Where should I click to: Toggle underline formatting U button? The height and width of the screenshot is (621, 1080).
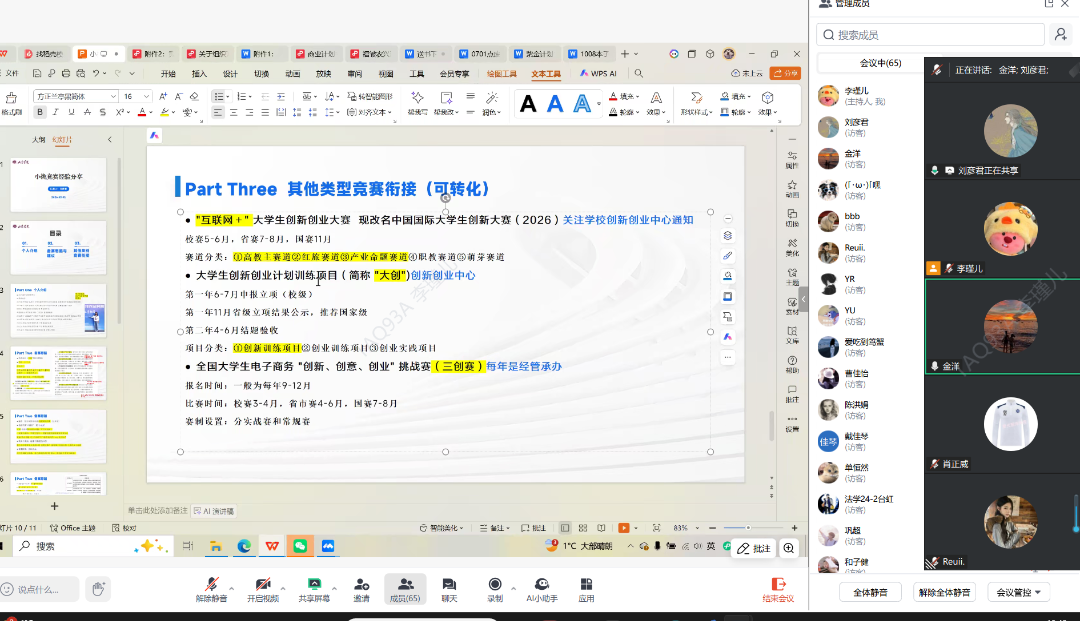click(71, 112)
